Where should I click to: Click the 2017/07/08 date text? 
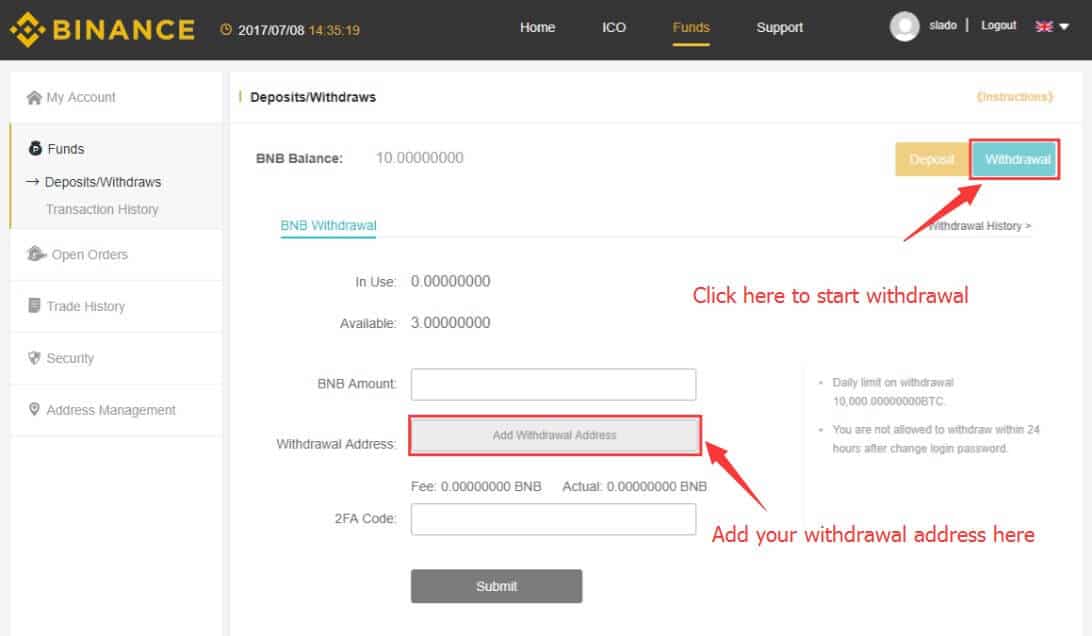pos(271,30)
